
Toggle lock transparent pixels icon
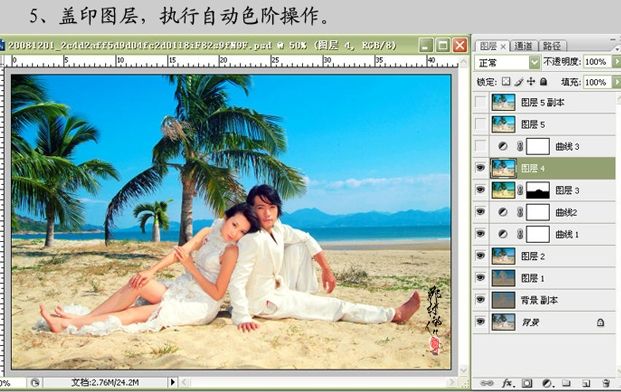coord(506,82)
